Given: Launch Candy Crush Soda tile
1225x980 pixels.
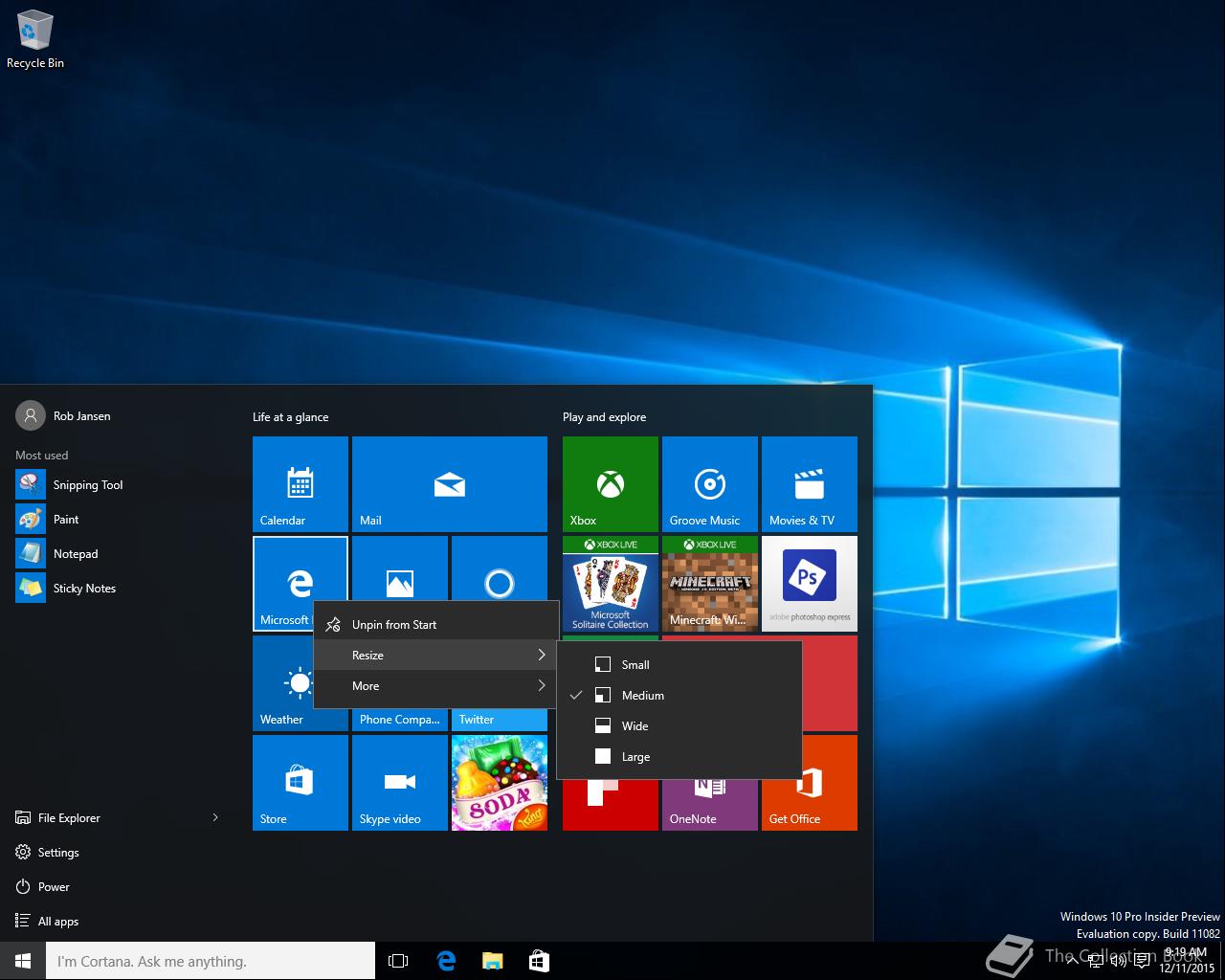Looking at the screenshot, I should point(500,783).
